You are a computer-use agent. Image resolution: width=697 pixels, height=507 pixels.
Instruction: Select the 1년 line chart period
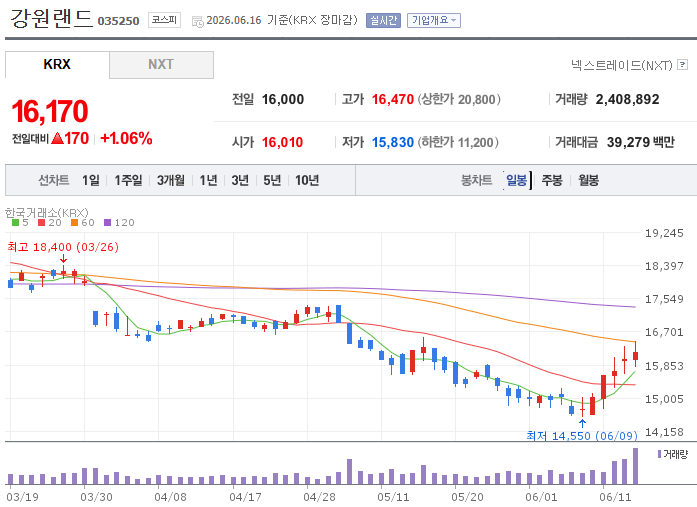(208, 180)
